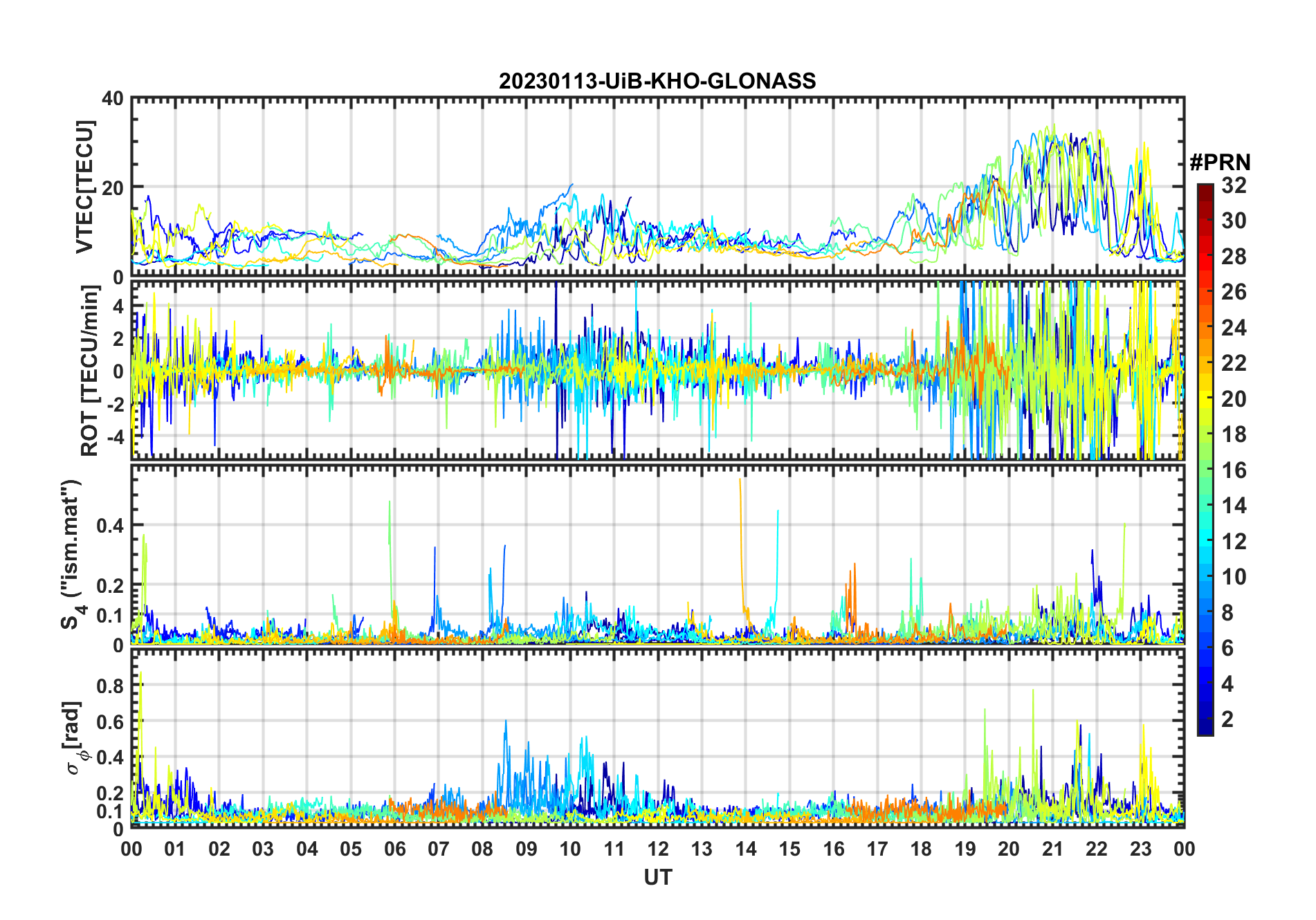
Task: Click colorbar tick label 18
Action: tap(1234, 434)
